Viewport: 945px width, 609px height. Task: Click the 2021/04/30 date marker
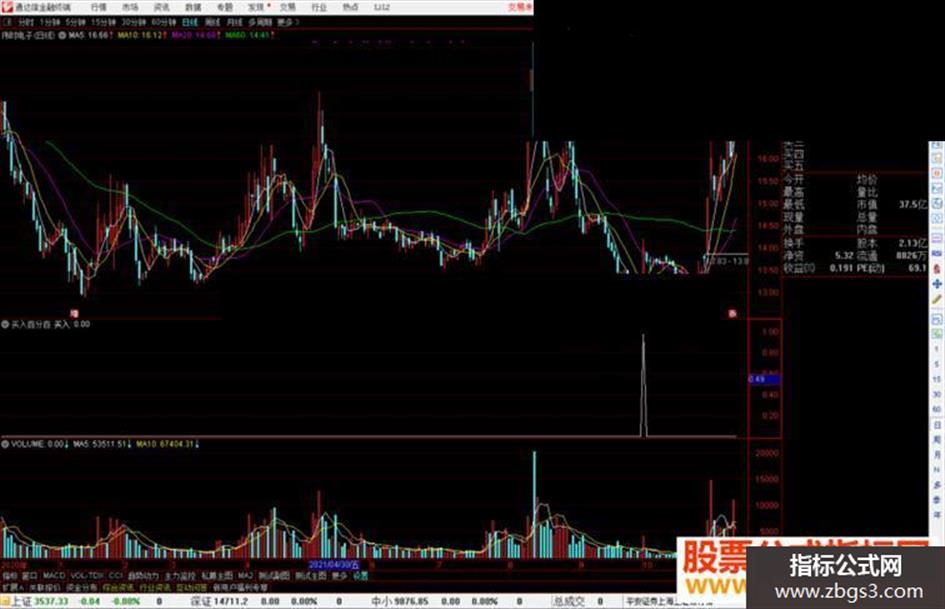(x=334, y=565)
